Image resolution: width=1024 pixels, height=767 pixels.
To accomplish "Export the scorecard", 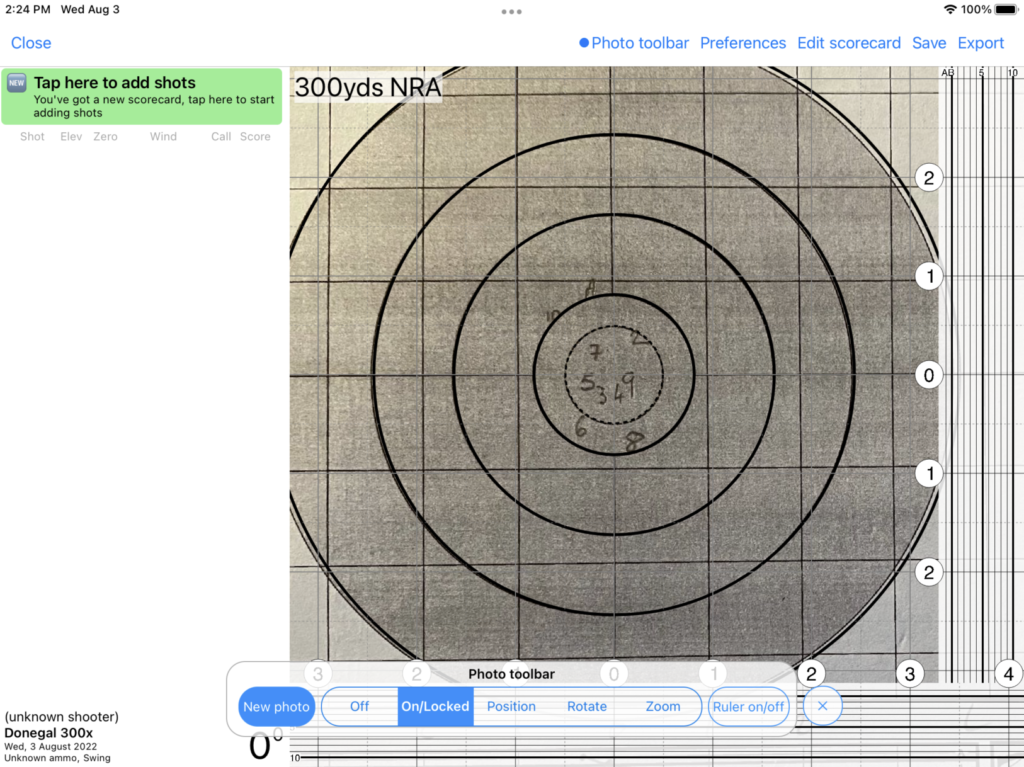I will coord(980,43).
